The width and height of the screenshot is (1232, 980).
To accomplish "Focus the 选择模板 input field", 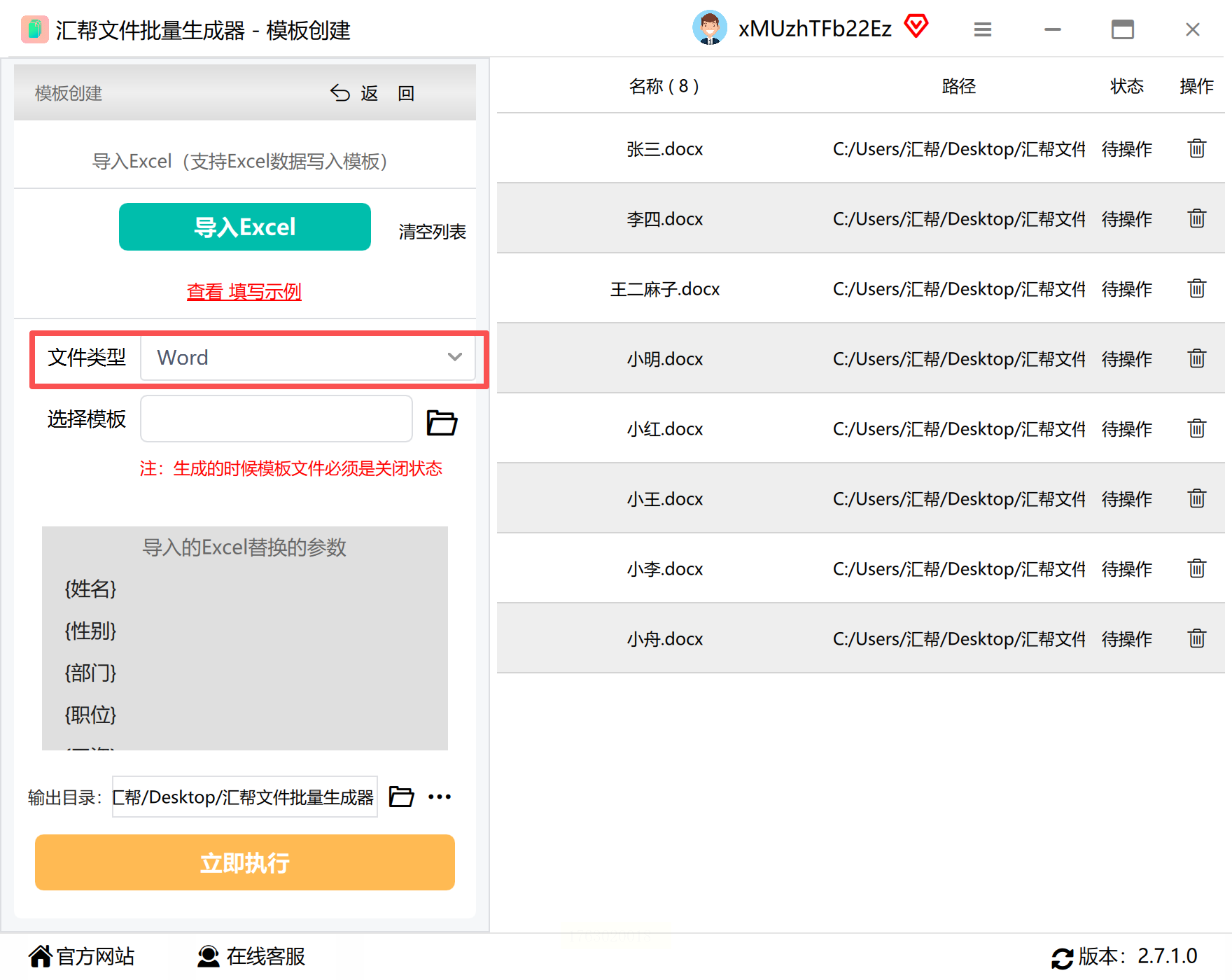I will [276, 419].
